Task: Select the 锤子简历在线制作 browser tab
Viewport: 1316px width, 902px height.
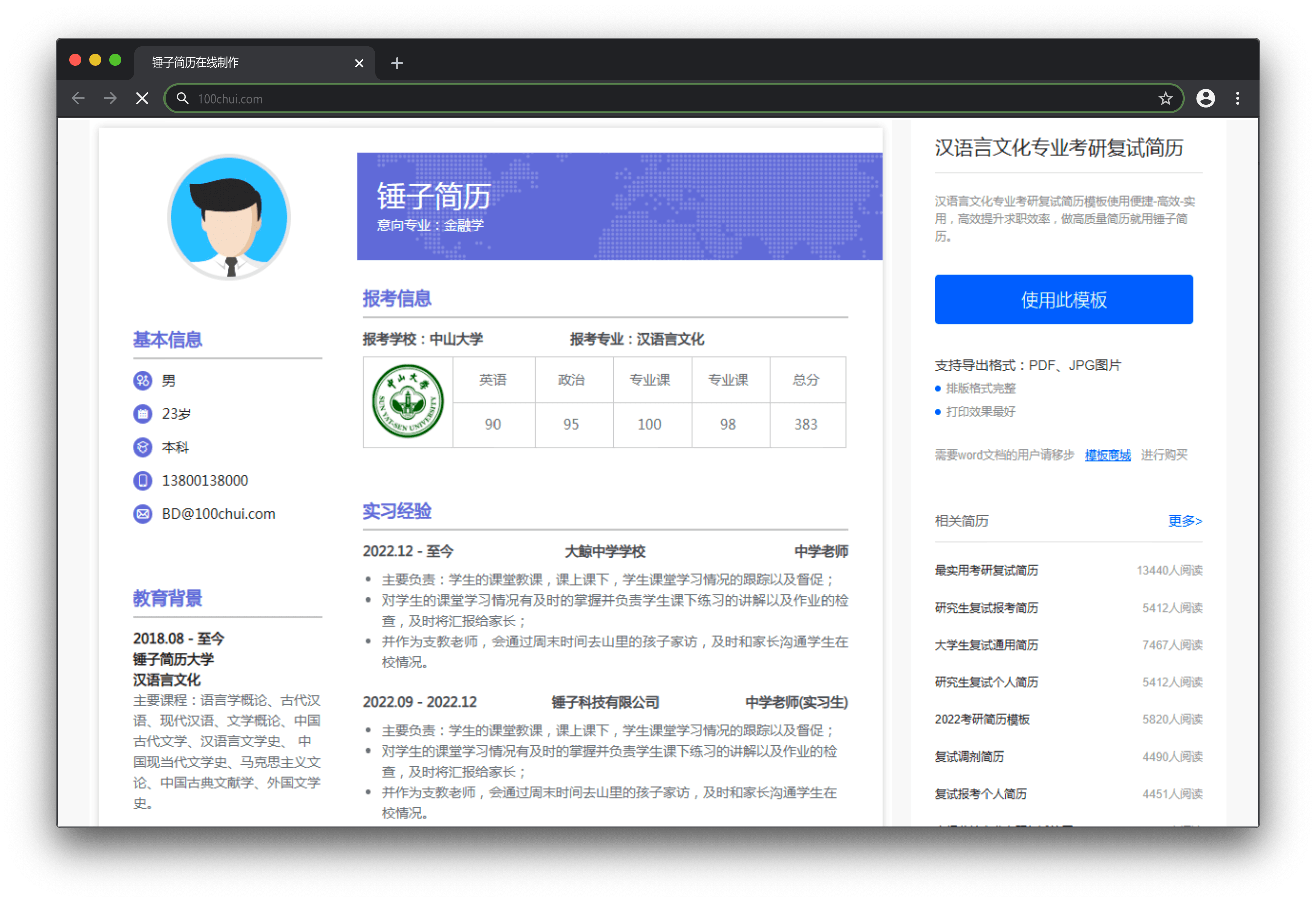Action: [x=254, y=62]
